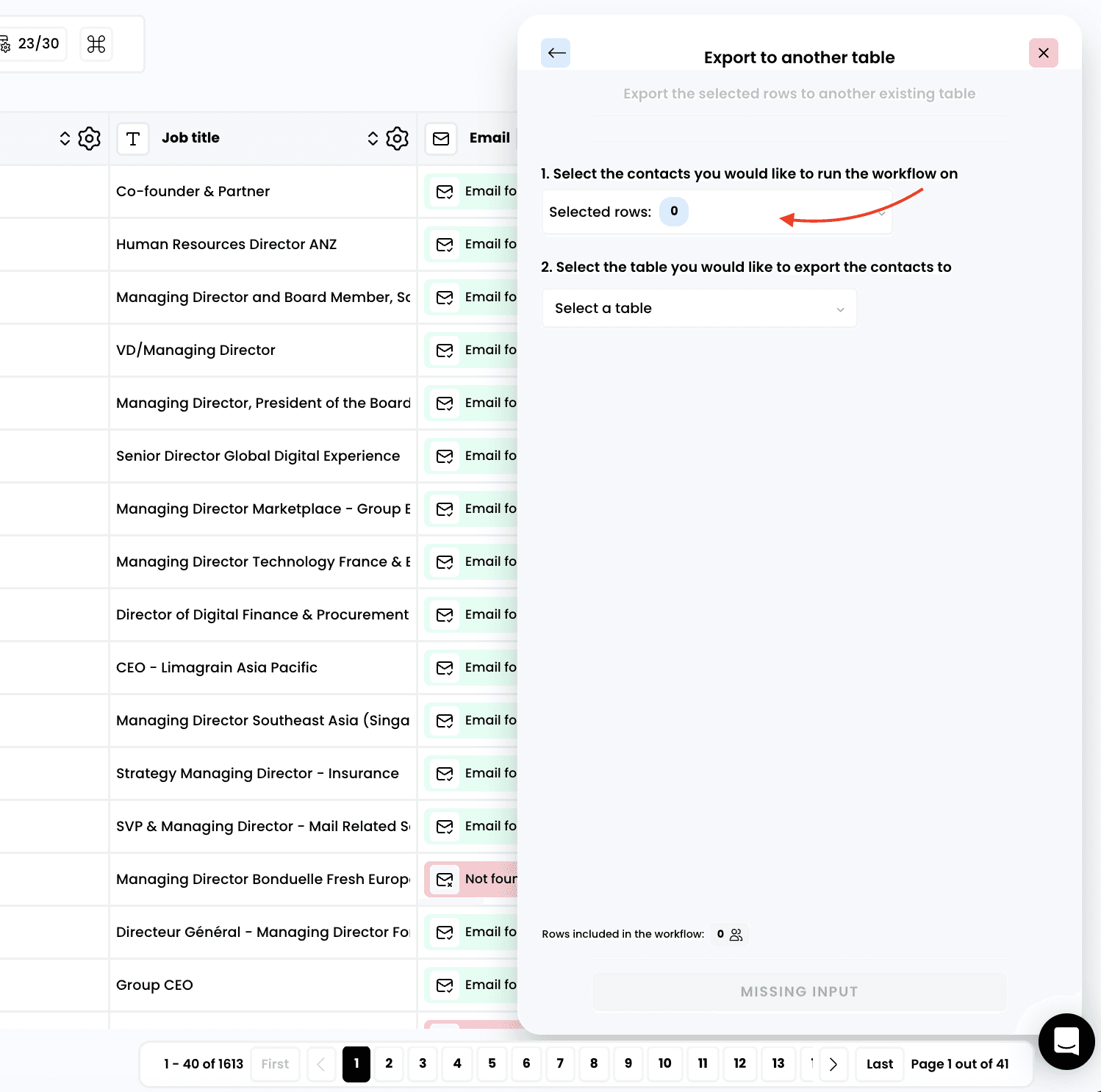Select Senior Director Global Digital Experience cell

pos(263,456)
